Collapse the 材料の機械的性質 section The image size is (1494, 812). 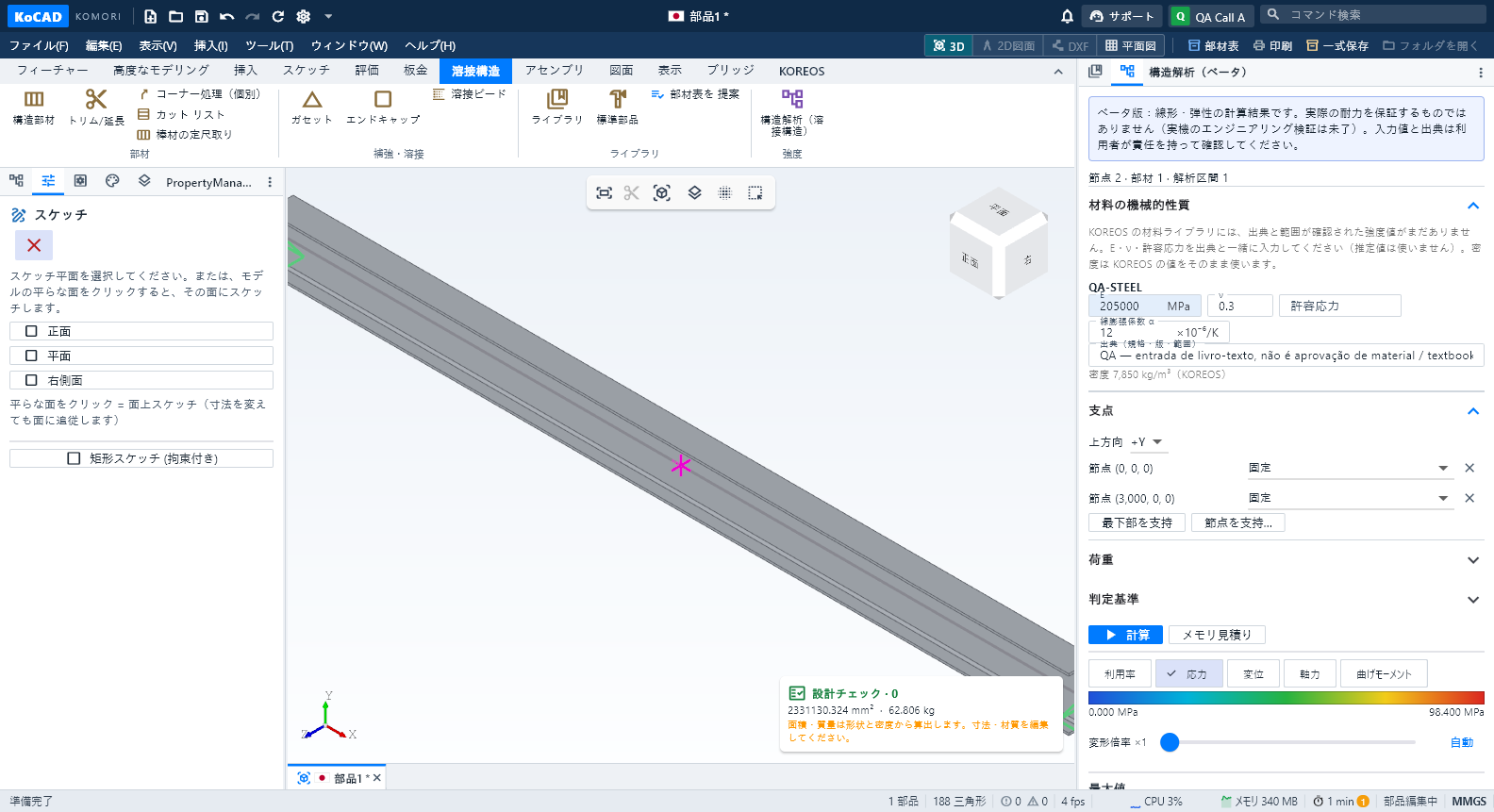(1472, 206)
